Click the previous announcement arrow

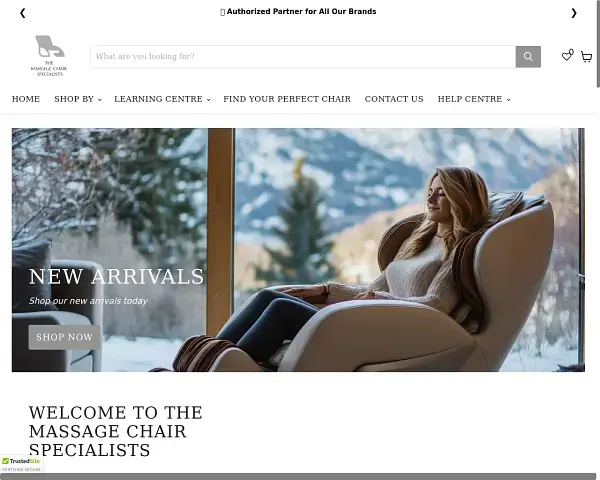coord(23,13)
